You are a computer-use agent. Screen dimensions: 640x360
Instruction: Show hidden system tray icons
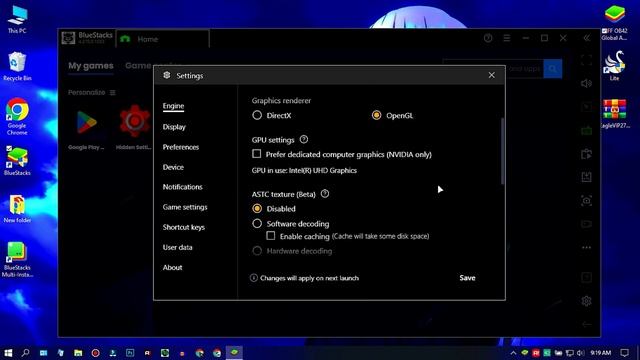click(x=513, y=353)
